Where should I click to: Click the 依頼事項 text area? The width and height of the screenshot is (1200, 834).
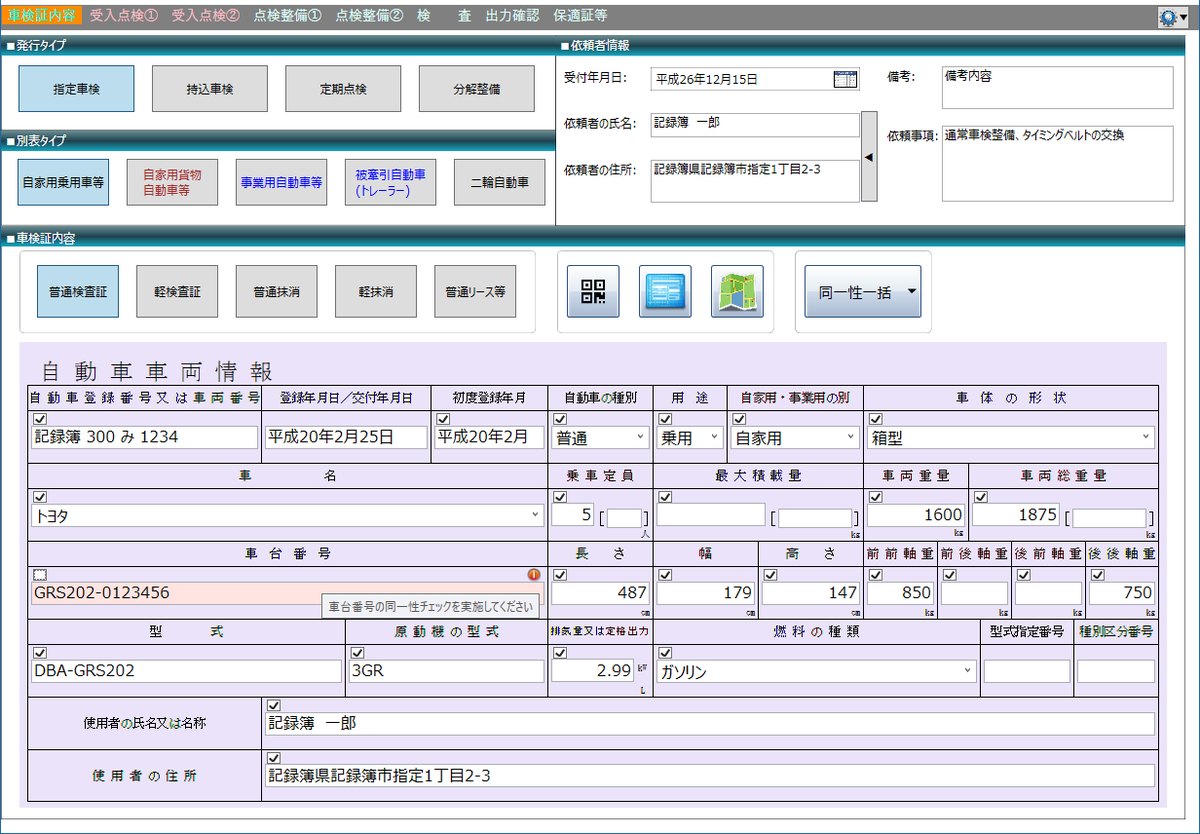1058,163
